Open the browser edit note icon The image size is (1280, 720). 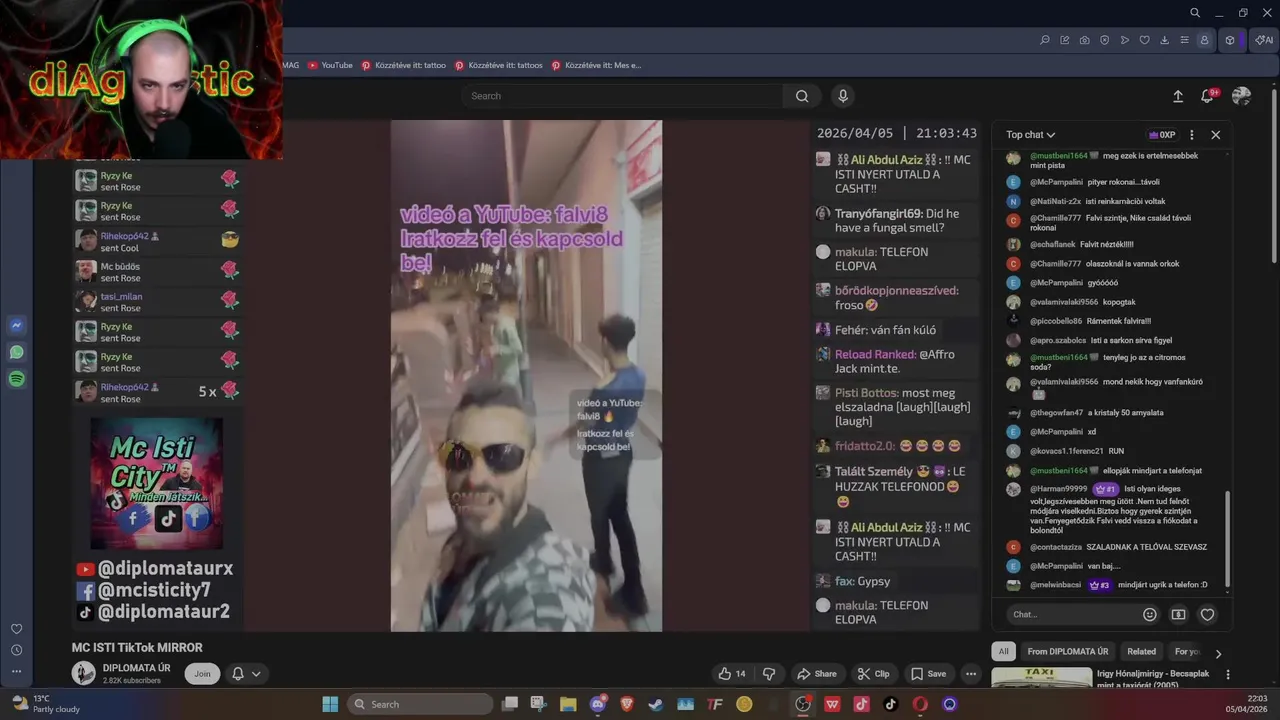(x=1065, y=40)
